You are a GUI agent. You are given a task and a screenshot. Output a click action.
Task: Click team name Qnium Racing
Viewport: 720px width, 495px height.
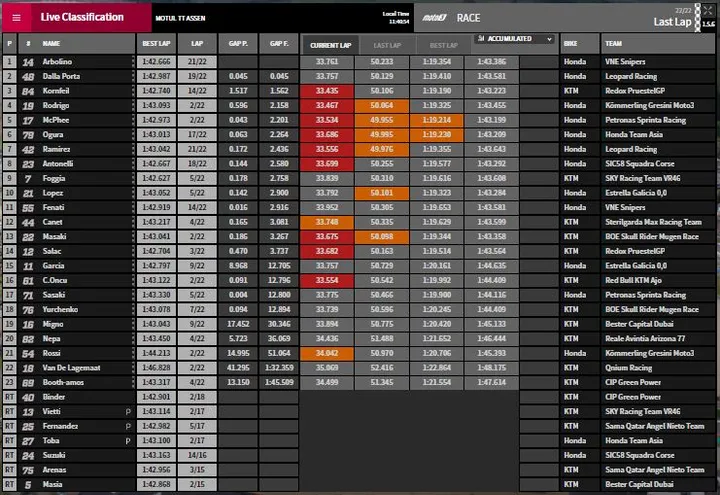pos(628,368)
